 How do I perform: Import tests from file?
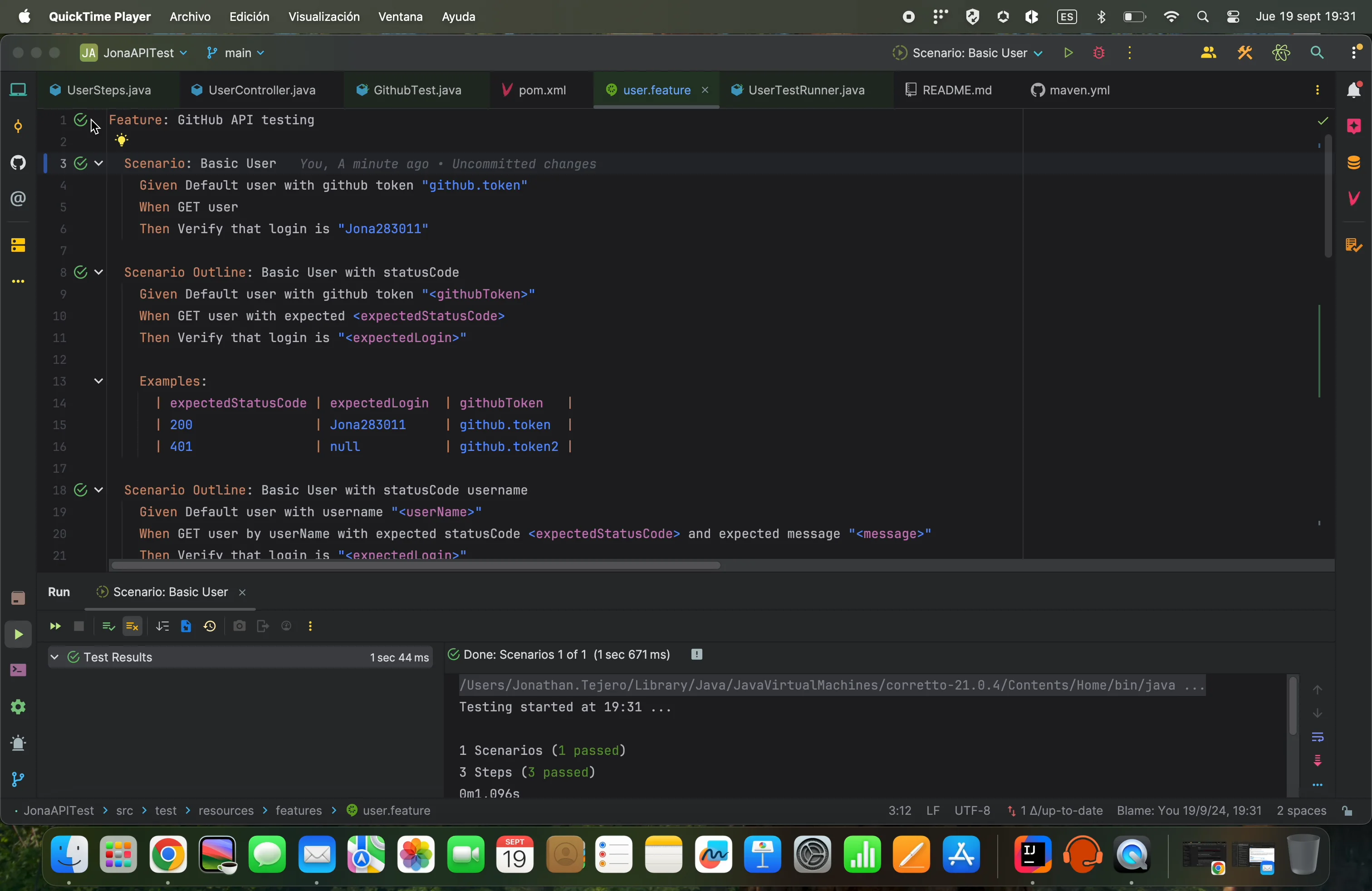pyautogui.click(x=186, y=627)
